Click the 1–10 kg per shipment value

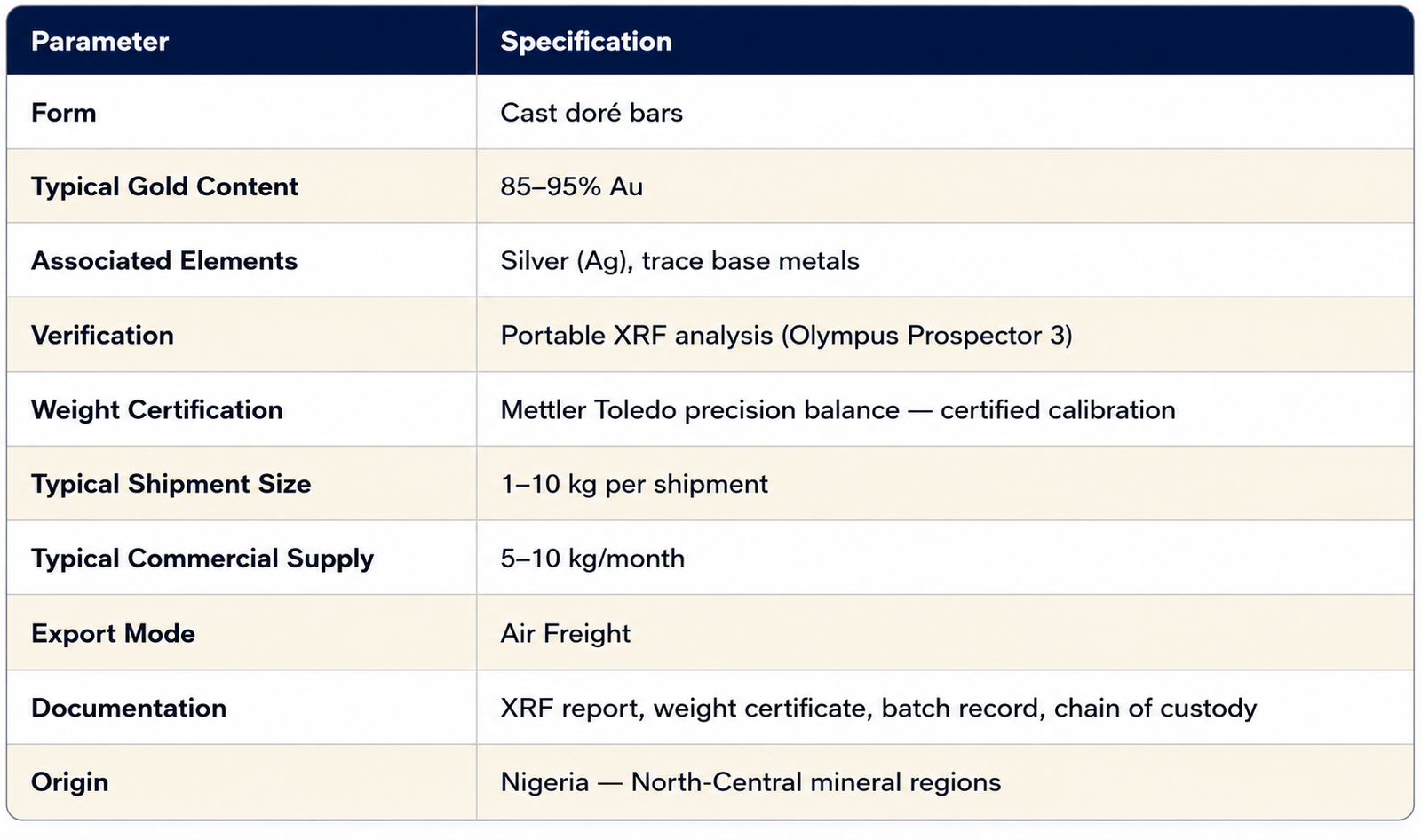pos(634,484)
